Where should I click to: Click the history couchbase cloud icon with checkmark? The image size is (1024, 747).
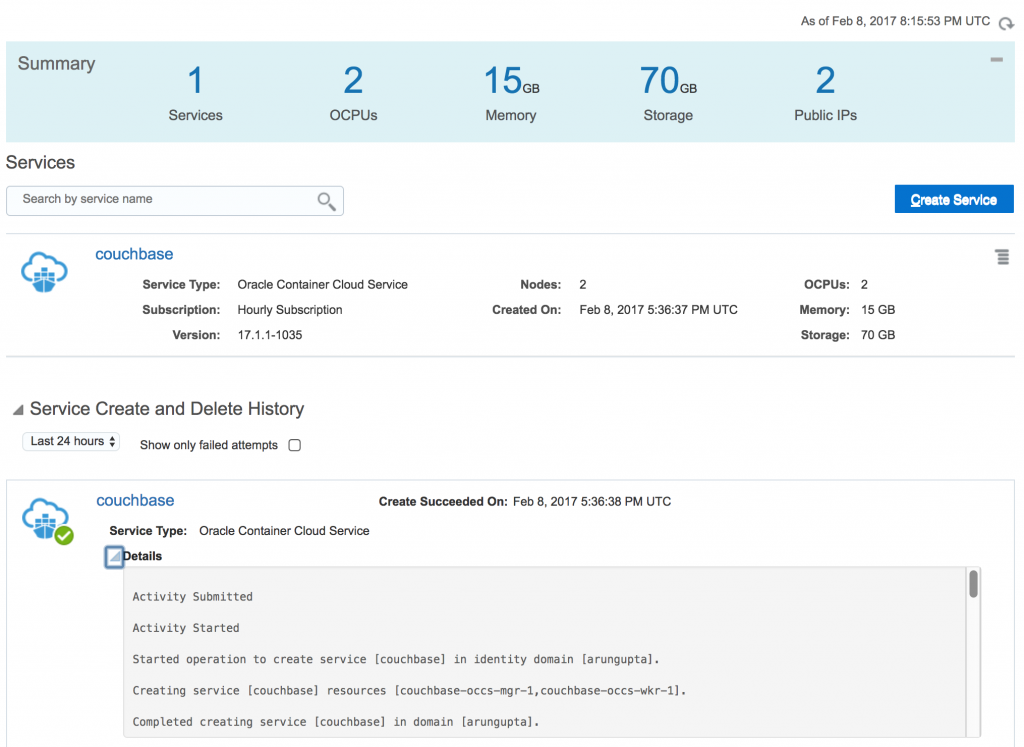[x=47, y=520]
